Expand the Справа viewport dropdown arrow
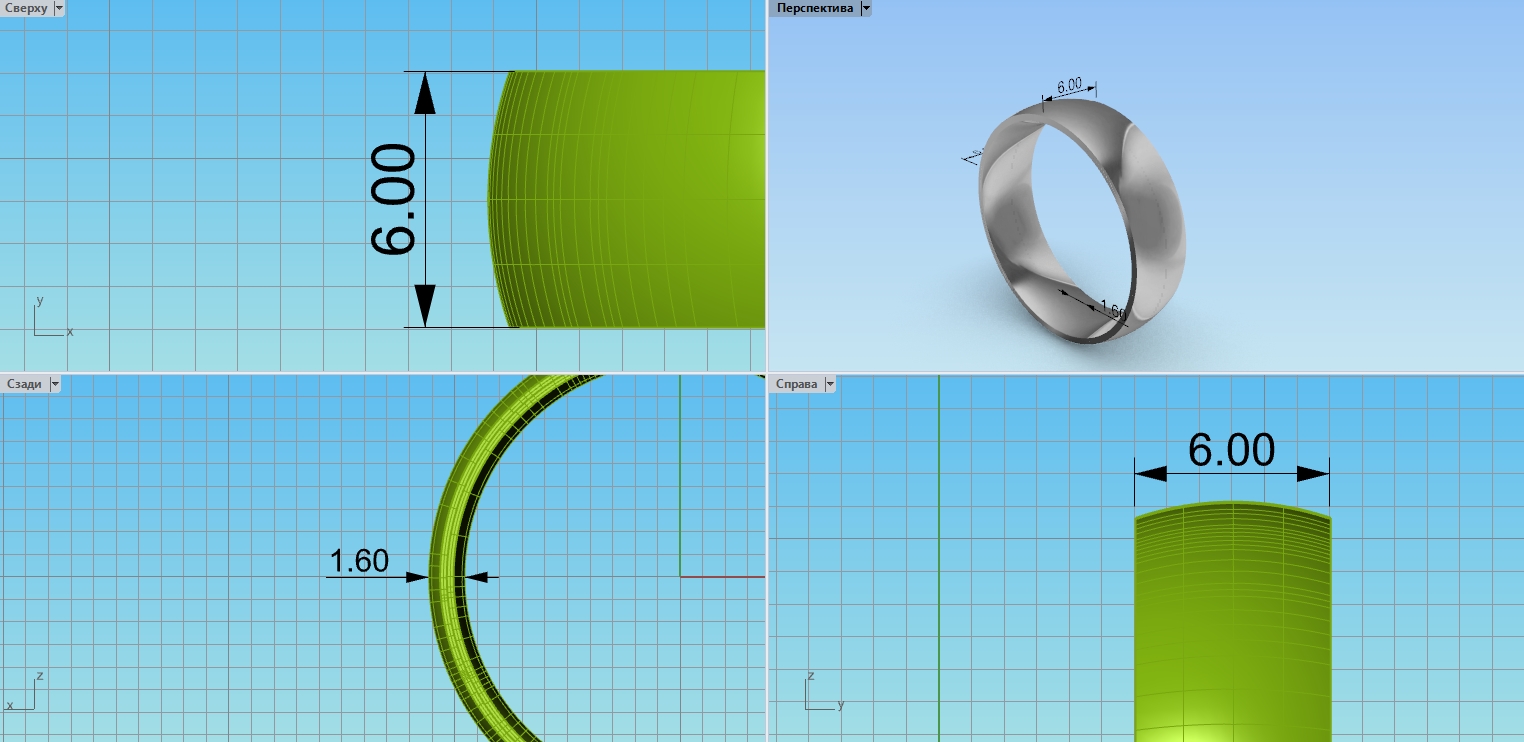1524x742 pixels. tap(827, 384)
